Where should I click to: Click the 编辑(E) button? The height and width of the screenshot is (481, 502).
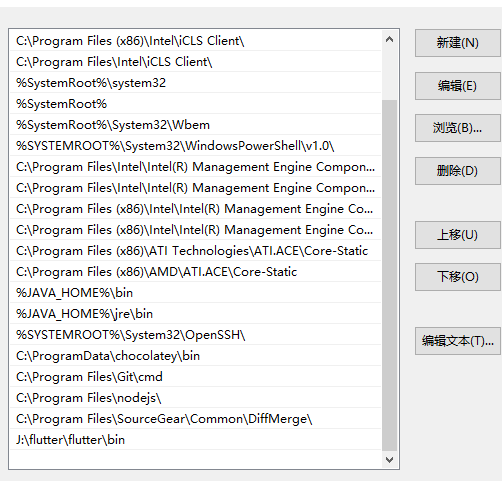tap(458, 86)
